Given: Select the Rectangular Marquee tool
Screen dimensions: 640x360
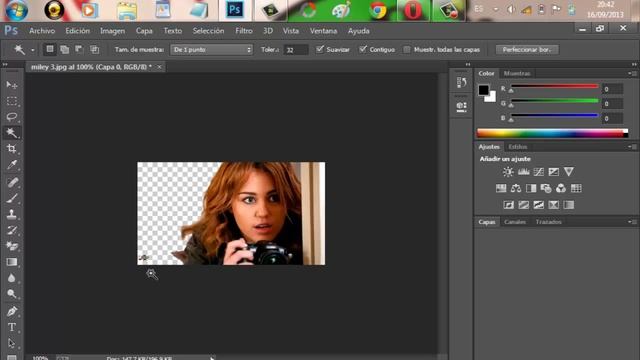Looking at the screenshot, I should click(x=11, y=101).
